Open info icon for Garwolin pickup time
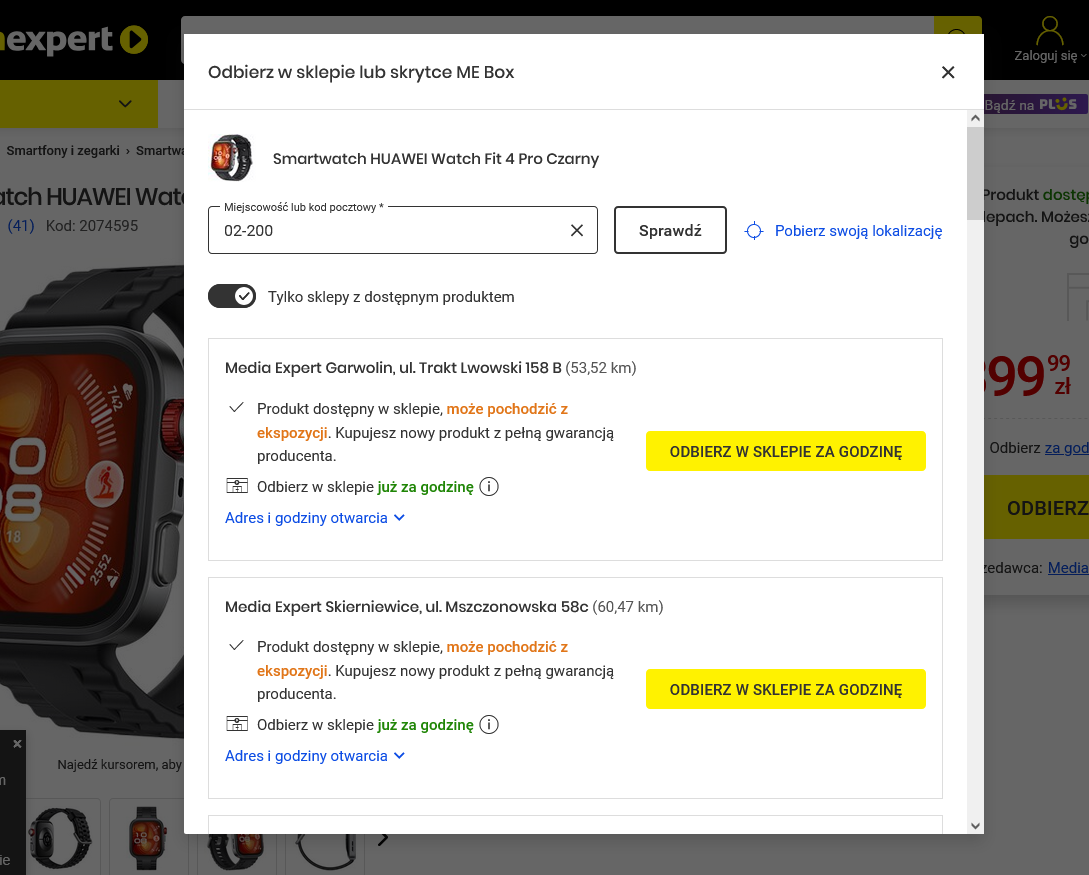1089x875 pixels. pos(489,487)
